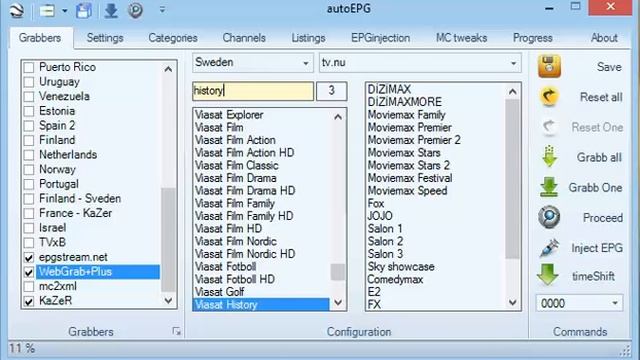Click inside the history search field
Viewport: 640px width, 360px height.
tap(253, 91)
